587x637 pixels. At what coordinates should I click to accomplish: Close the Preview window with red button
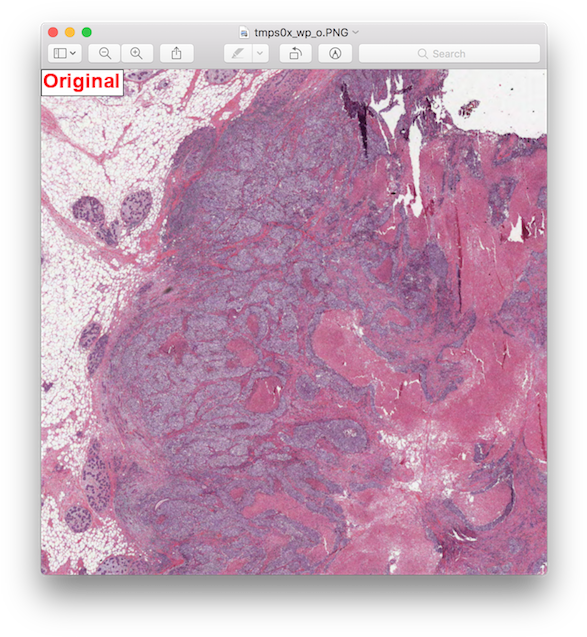(53, 32)
